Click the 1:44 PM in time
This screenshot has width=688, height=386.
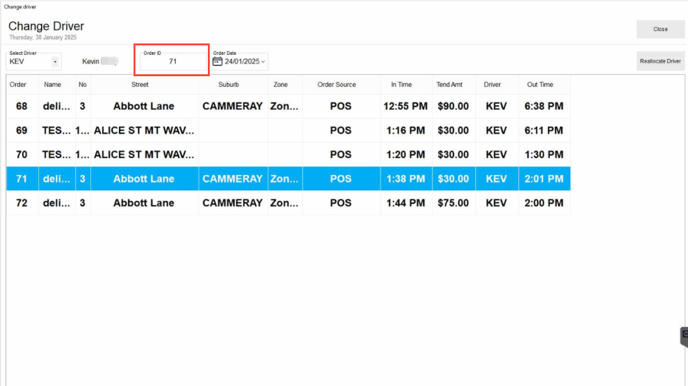point(405,203)
